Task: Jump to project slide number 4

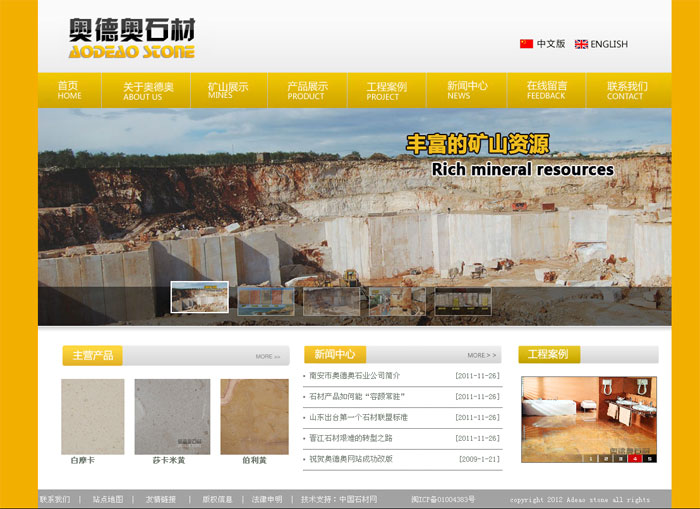Action: click(x=634, y=458)
